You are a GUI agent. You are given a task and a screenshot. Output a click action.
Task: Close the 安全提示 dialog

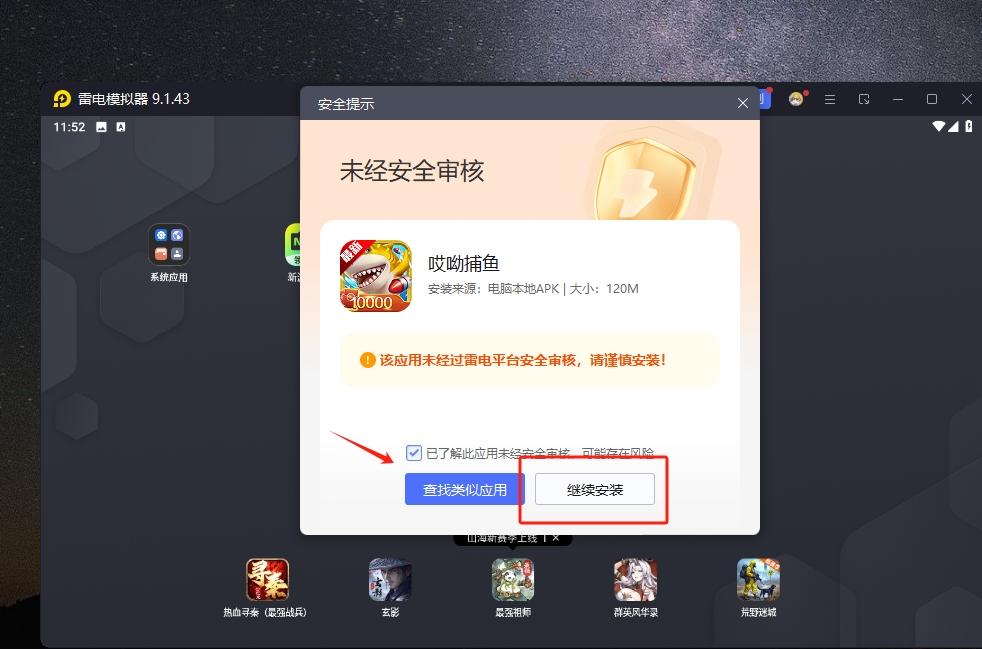[742, 103]
